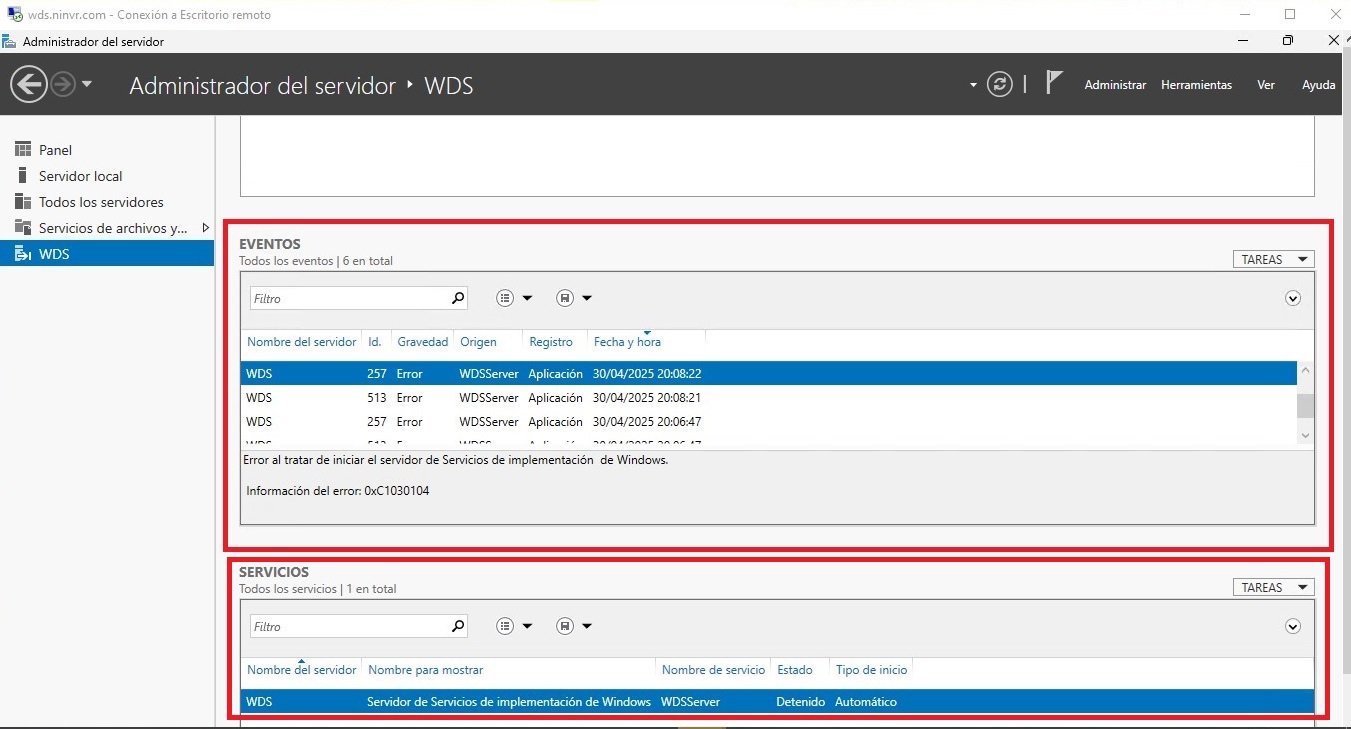Click the Servicios filter text box
1351x729 pixels.
tap(348, 626)
